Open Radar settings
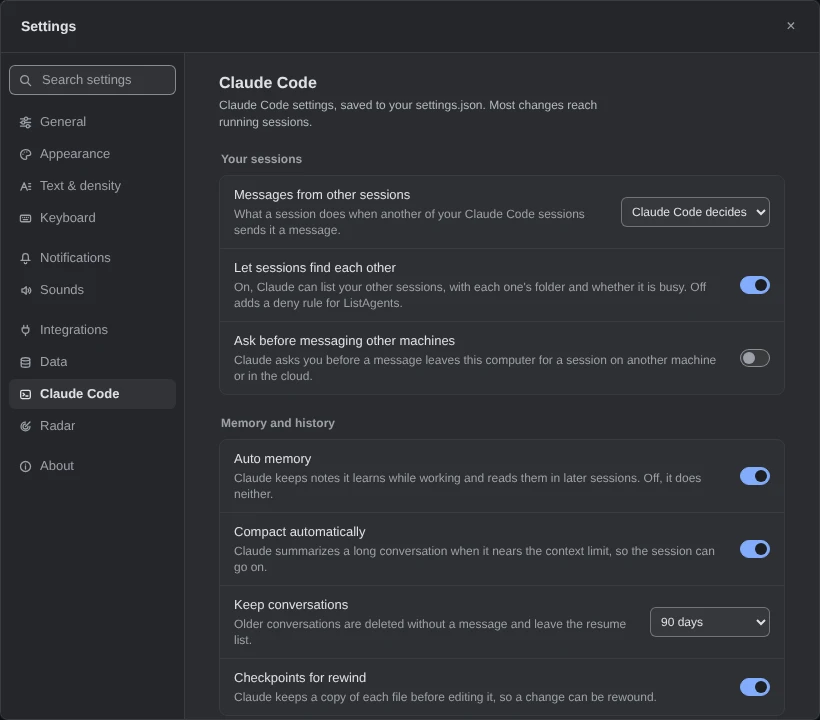This screenshot has width=820, height=720. [x=92, y=426]
